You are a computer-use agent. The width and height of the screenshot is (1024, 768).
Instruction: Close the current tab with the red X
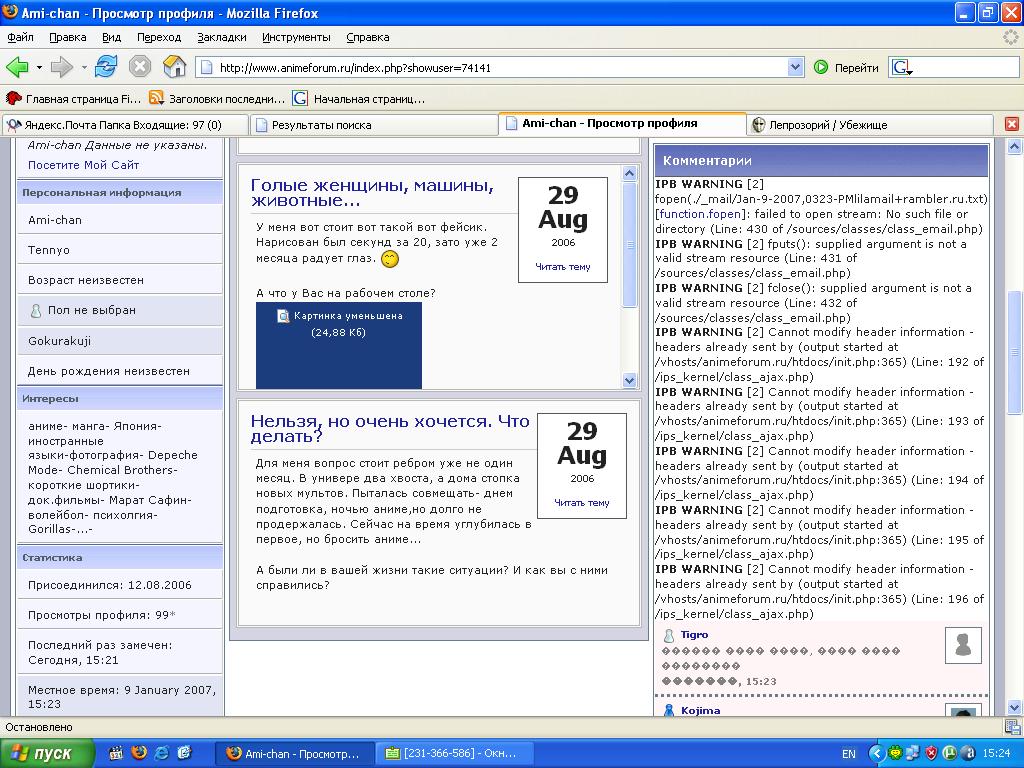point(1012,124)
